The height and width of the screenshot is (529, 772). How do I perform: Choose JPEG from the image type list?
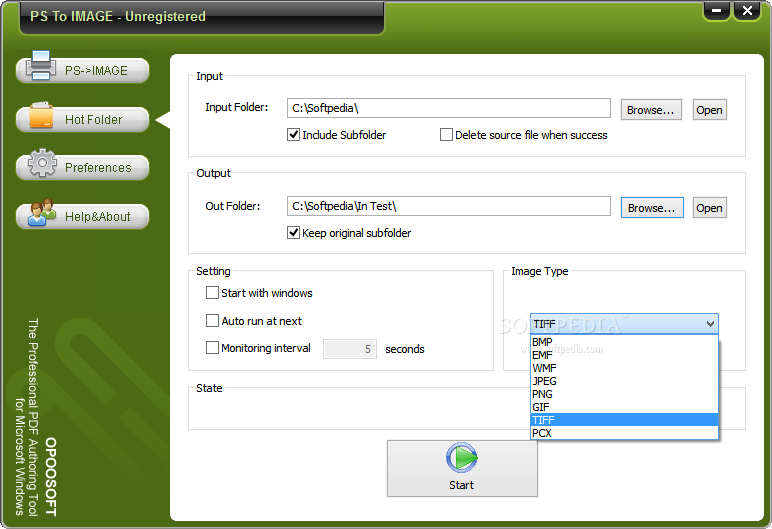(624, 381)
